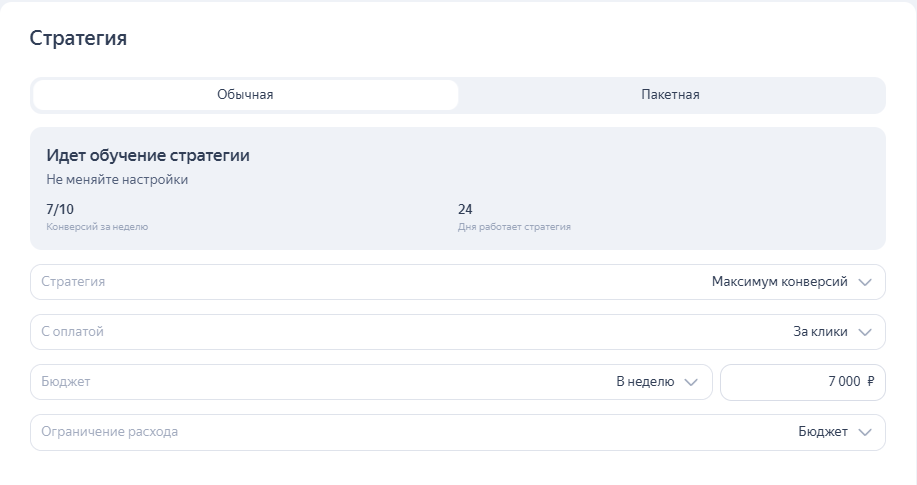
Task: Switch to the Пакетная strategy tab
Action: [x=670, y=95]
